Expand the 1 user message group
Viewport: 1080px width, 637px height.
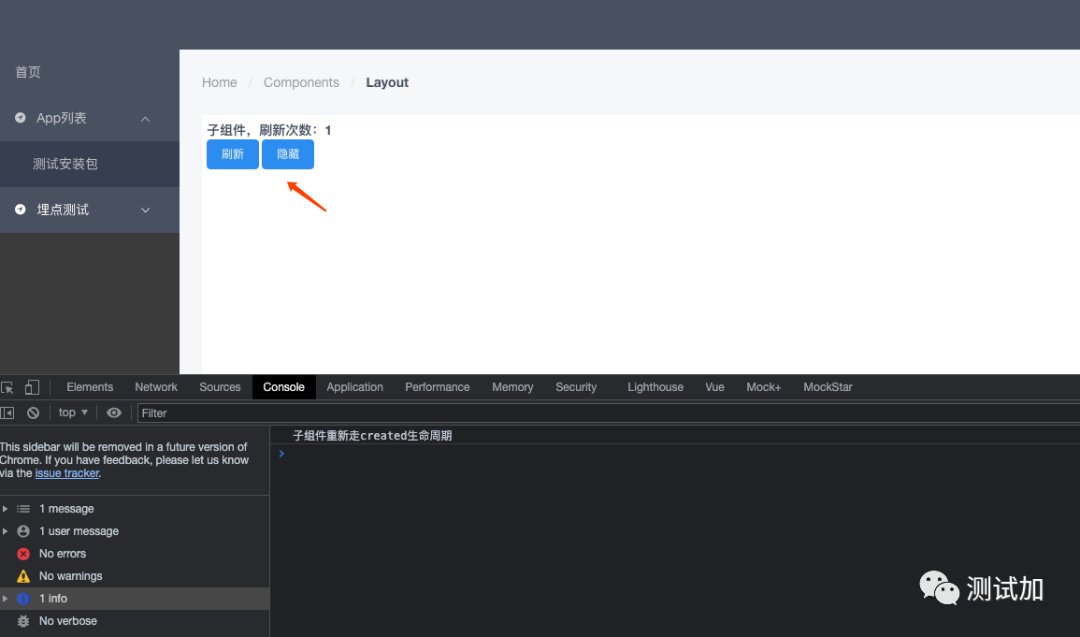pyautogui.click(x=6, y=531)
